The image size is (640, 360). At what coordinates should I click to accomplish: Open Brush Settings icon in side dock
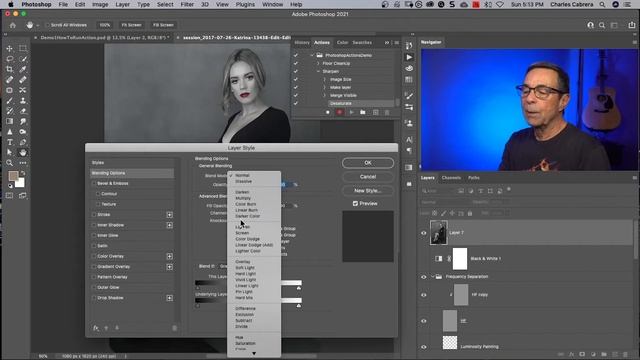pyautogui.click(x=409, y=96)
